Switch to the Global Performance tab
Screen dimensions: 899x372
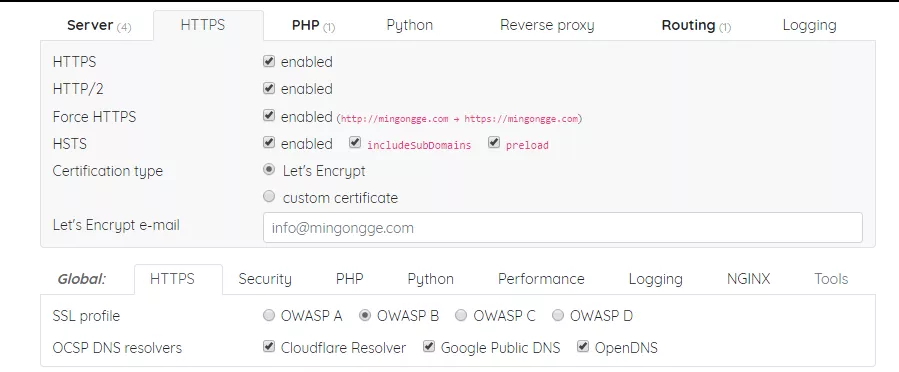click(x=541, y=279)
